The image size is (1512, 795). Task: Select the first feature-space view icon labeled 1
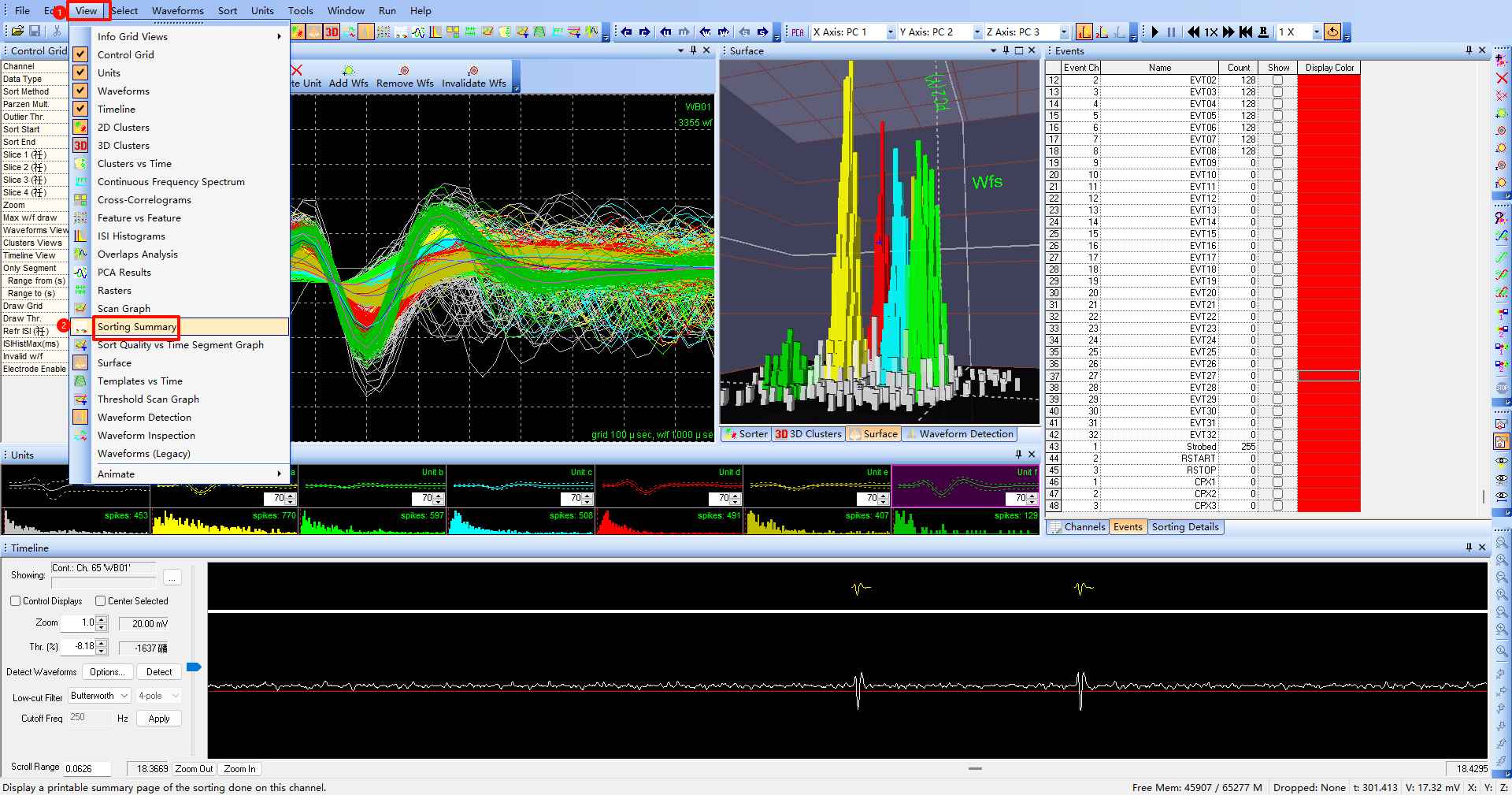click(x=1084, y=32)
